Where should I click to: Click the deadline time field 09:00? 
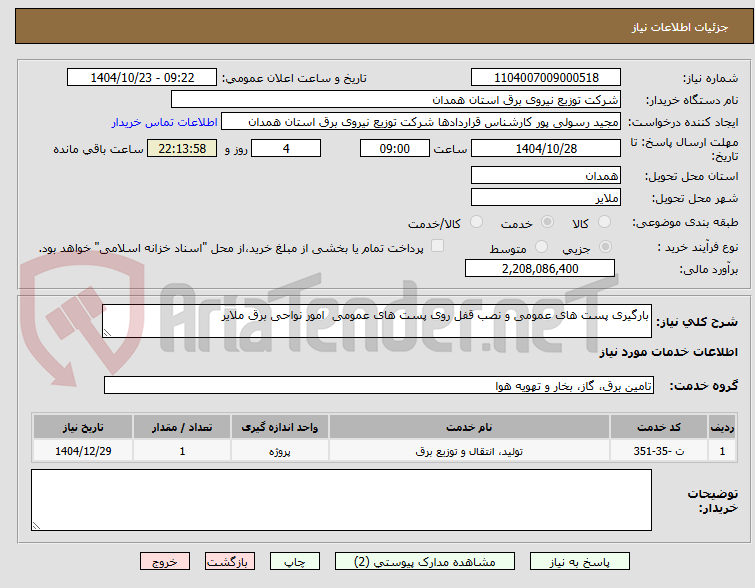[x=395, y=148]
